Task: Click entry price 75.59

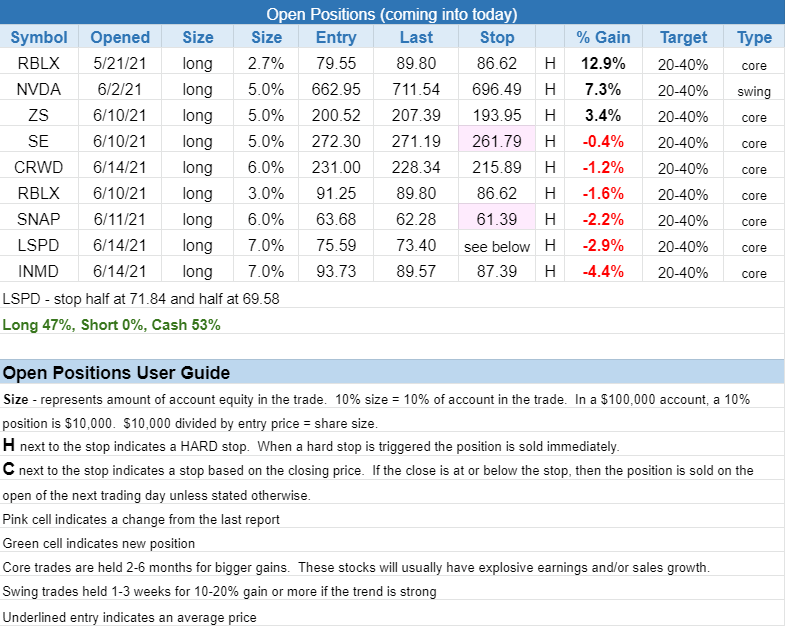Action: pos(336,245)
